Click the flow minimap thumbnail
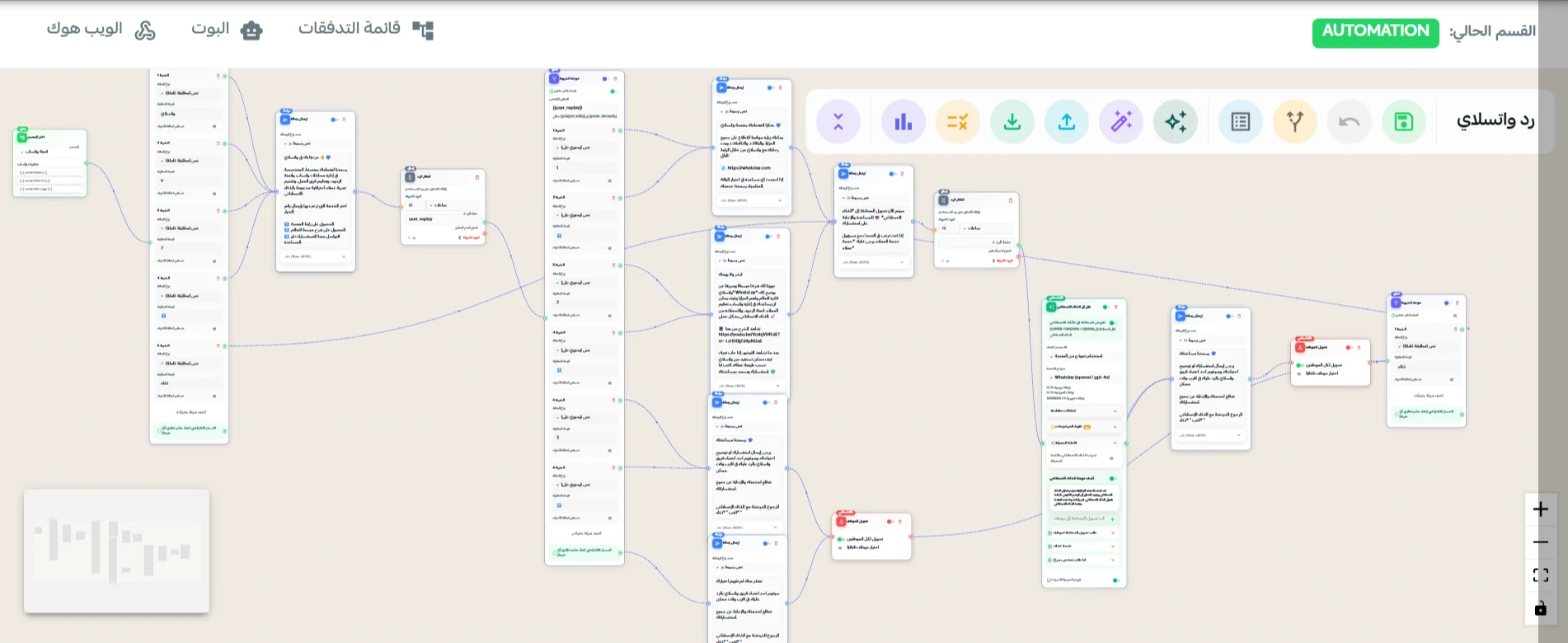1568x643 pixels. click(116, 551)
